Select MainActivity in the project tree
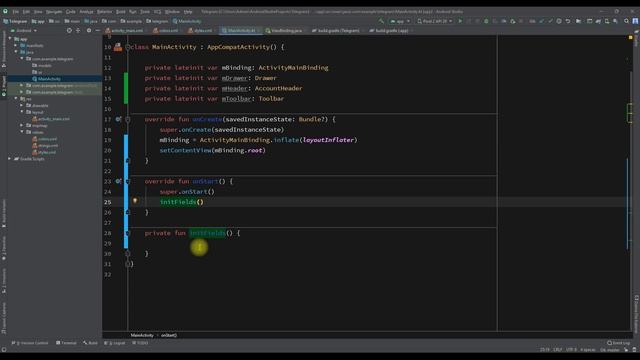The width and height of the screenshot is (640, 360). pyautogui.click(x=49, y=79)
